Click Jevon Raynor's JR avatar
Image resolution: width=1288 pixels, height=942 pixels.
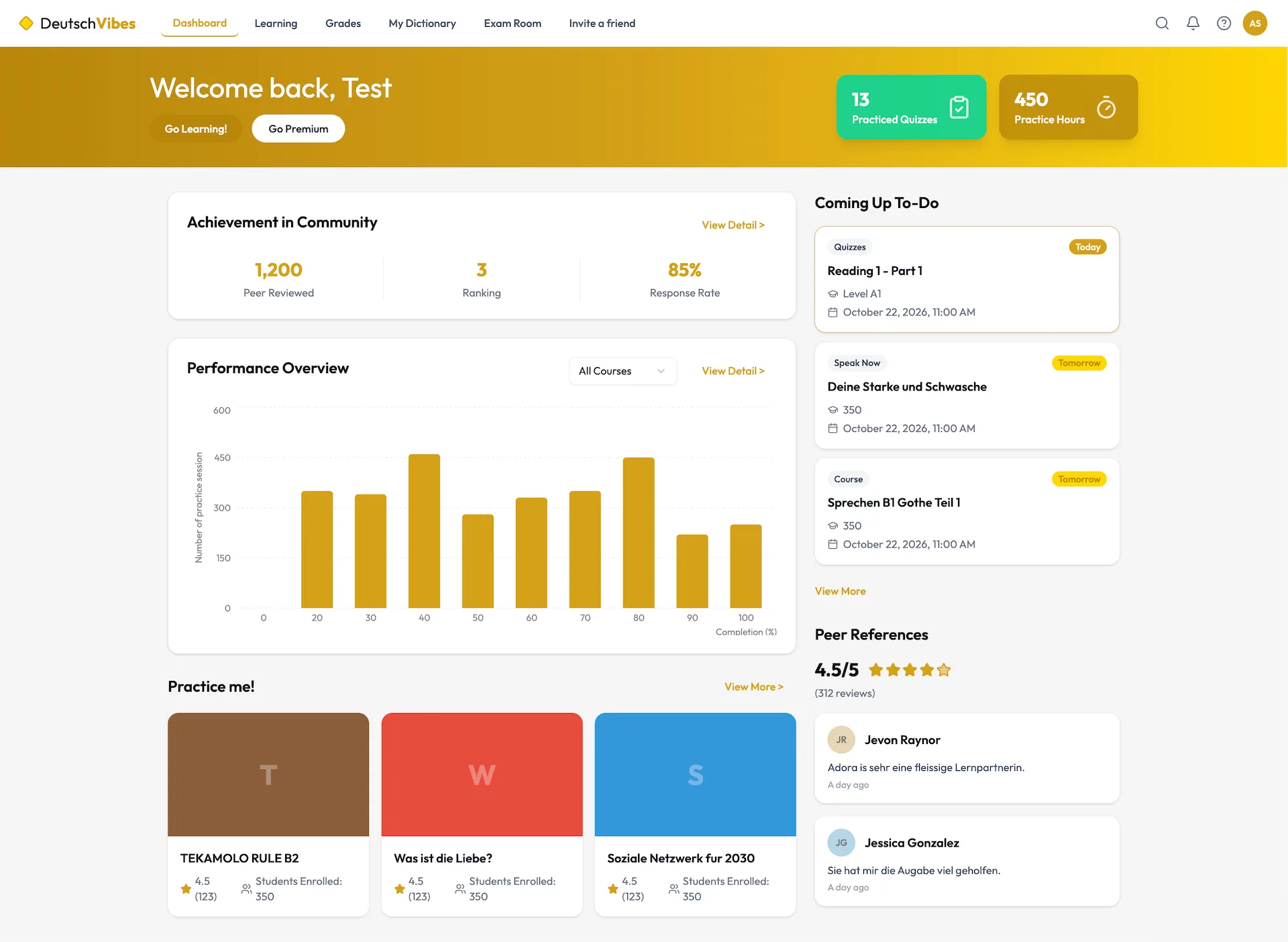[841, 739]
